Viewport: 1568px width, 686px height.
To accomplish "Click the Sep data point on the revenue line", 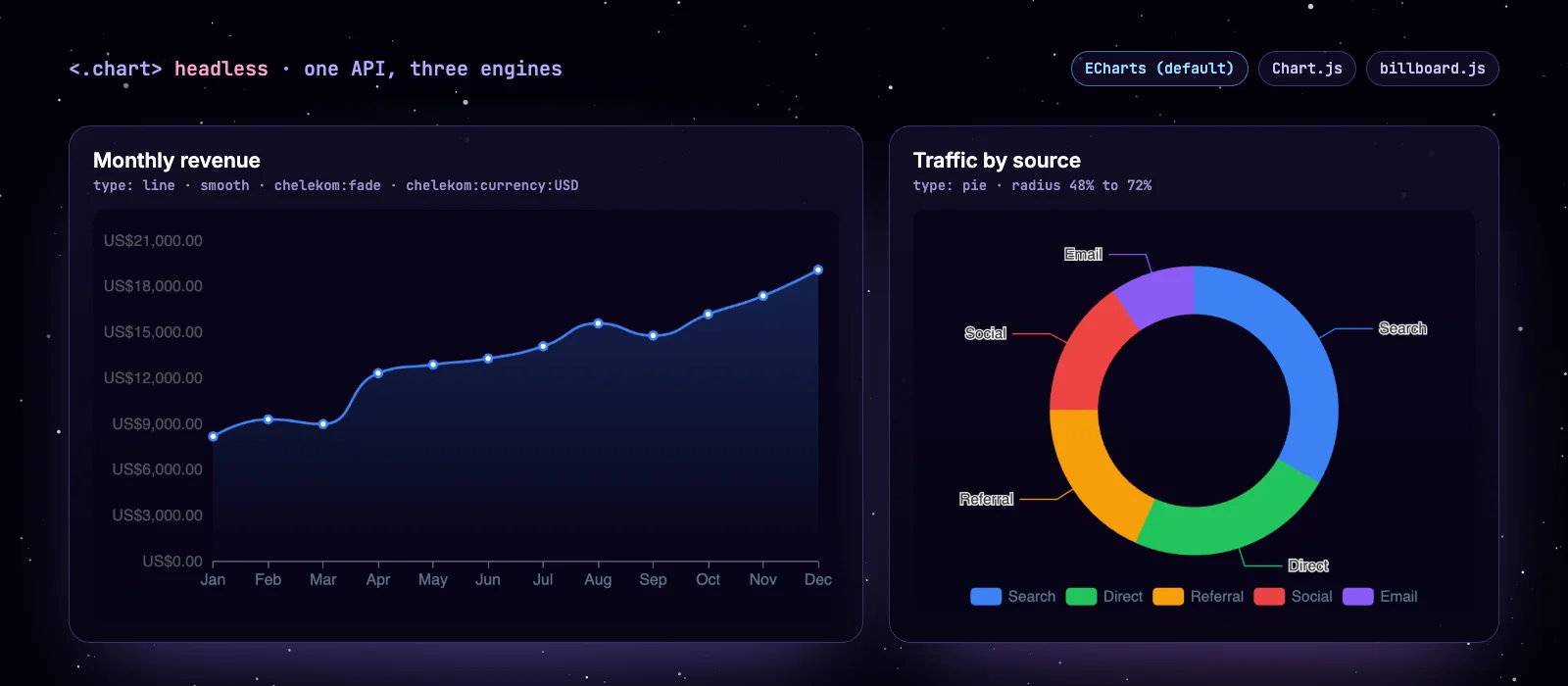I will 654,336.
